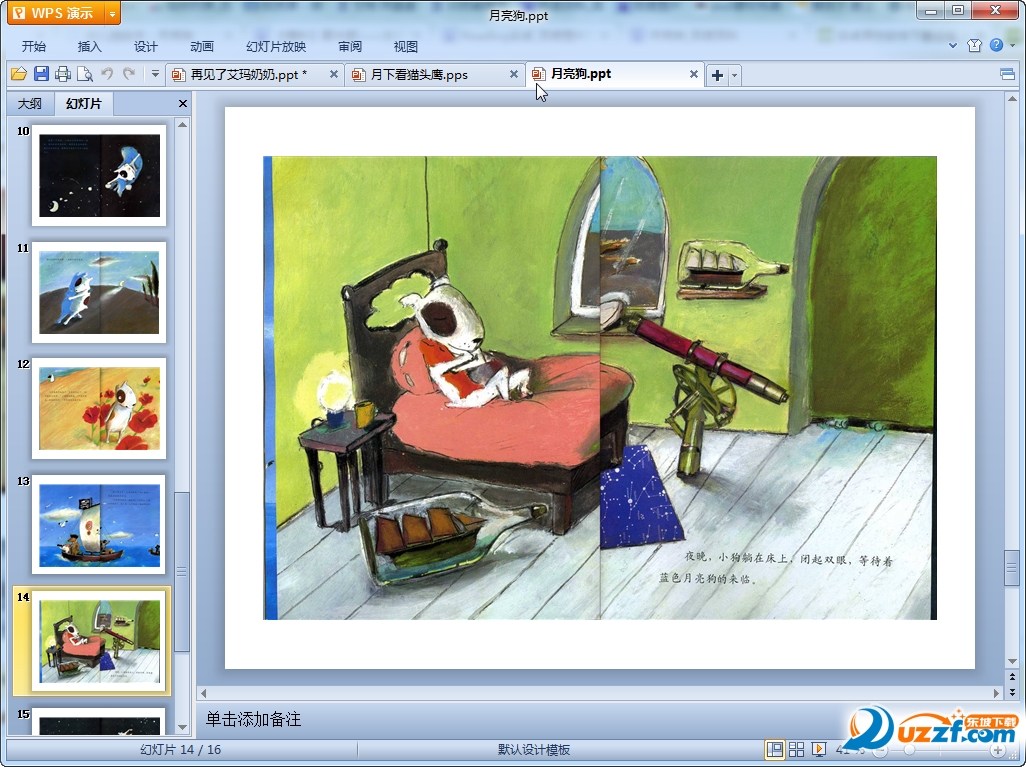The image size is (1026, 767).
Task: Click 单击添加备注 notes field
Action: tap(253, 719)
